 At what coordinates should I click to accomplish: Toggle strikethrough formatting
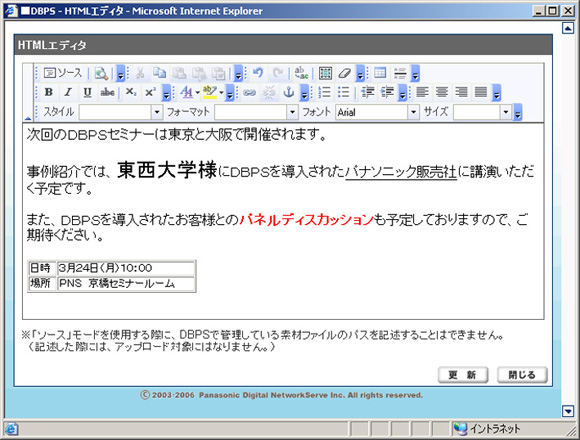(107, 92)
